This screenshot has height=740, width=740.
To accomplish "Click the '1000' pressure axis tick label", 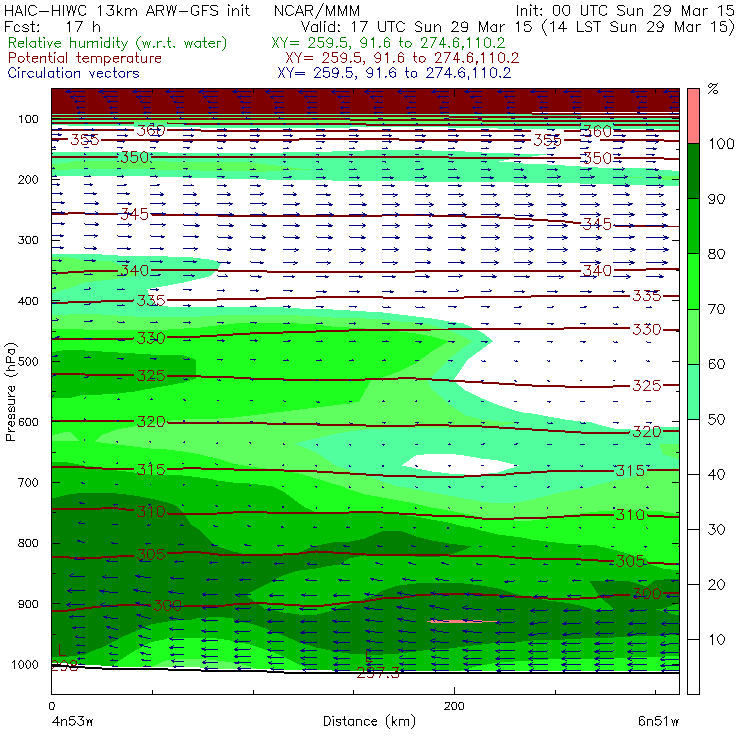I will click(x=25, y=664).
